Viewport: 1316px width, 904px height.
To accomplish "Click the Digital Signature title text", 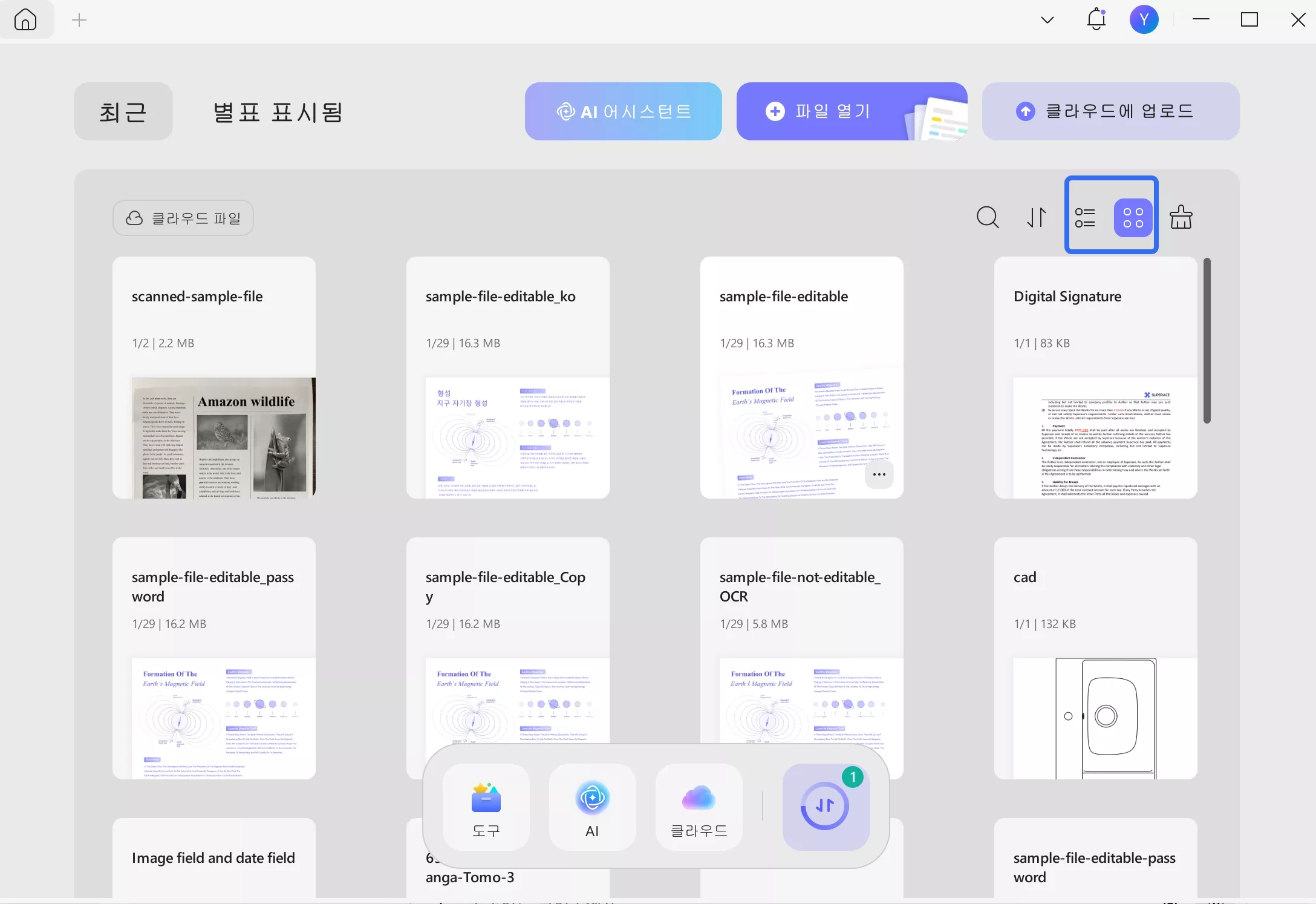I will click(1067, 296).
